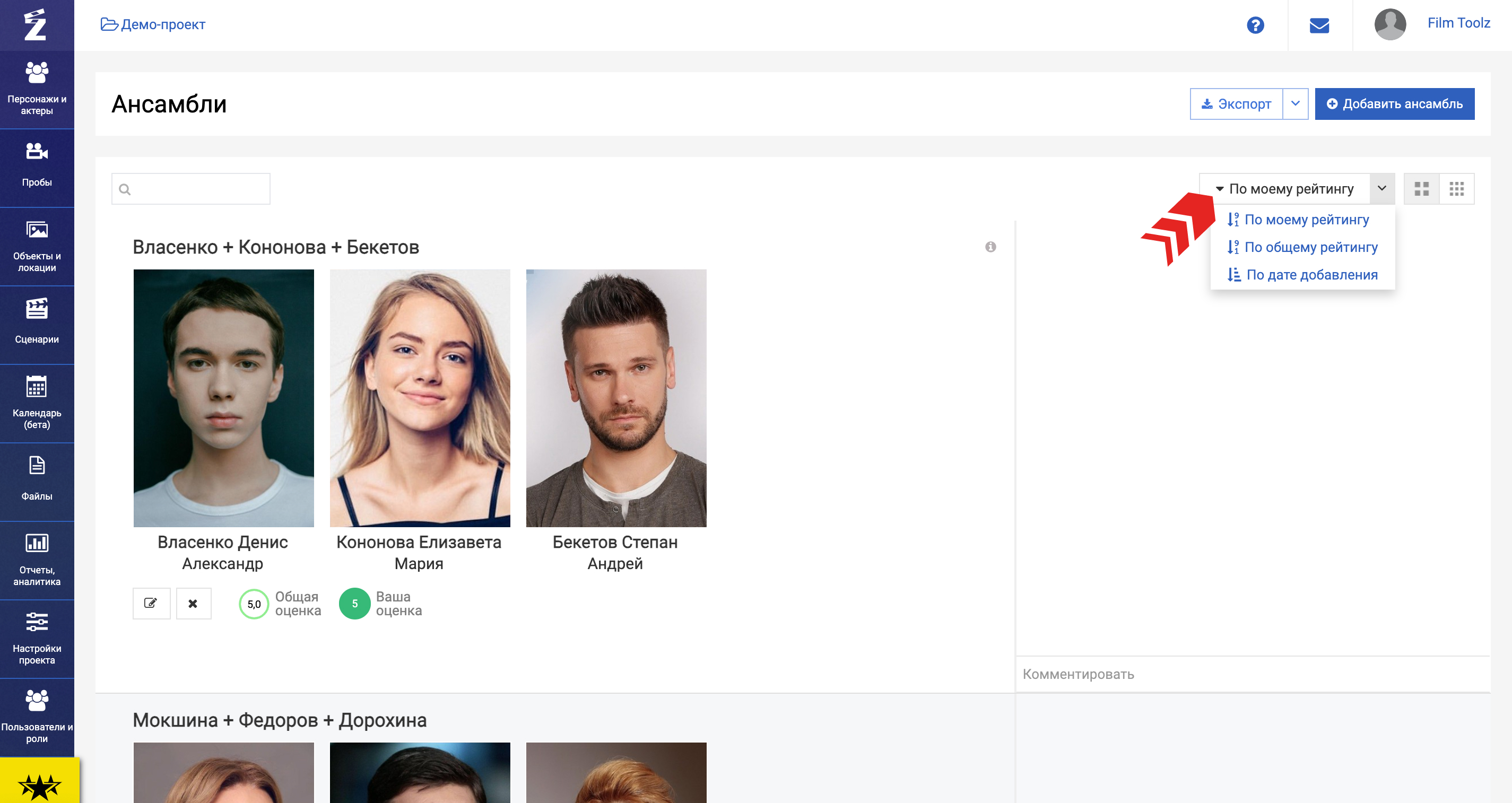Click the ensemble search field

[191, 188]
